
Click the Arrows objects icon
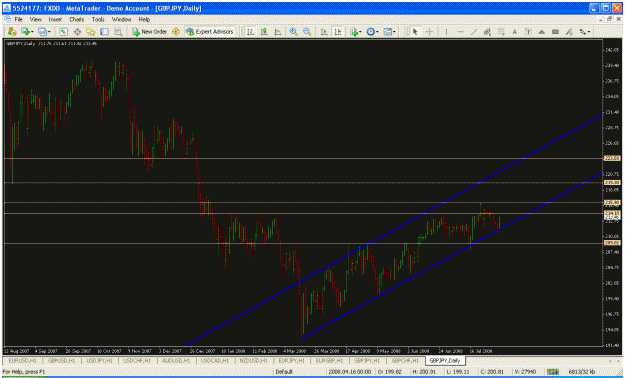coord(583,32)
